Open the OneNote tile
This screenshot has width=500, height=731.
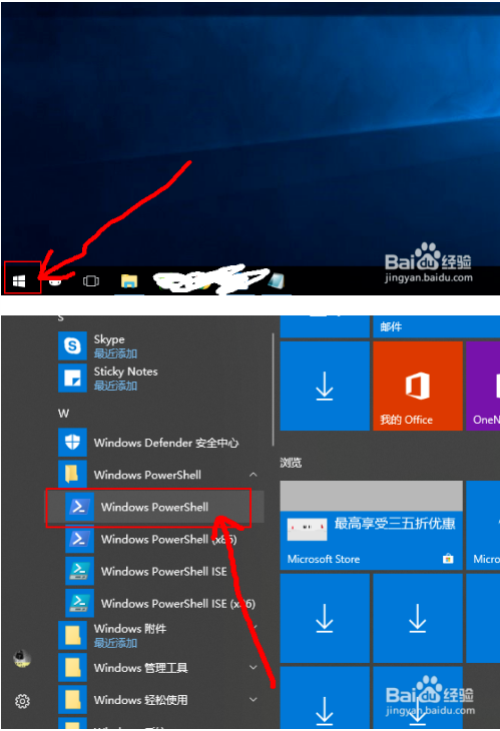click(x=483, y=386)
